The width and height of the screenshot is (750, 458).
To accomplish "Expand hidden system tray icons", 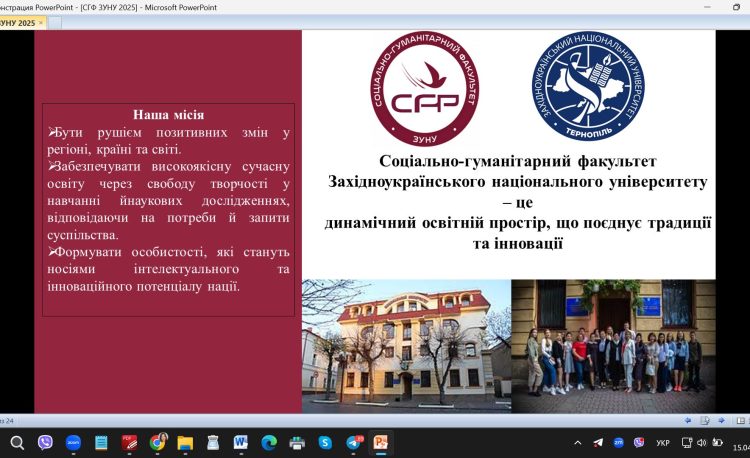I will pyautogui.click(x=577, y=443).
